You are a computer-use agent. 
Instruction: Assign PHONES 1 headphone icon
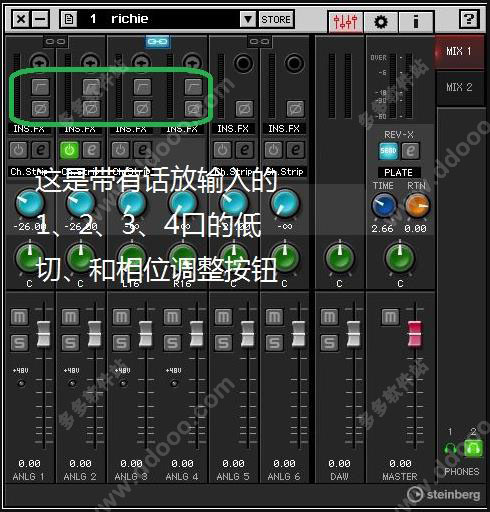(x=450, y=449)
